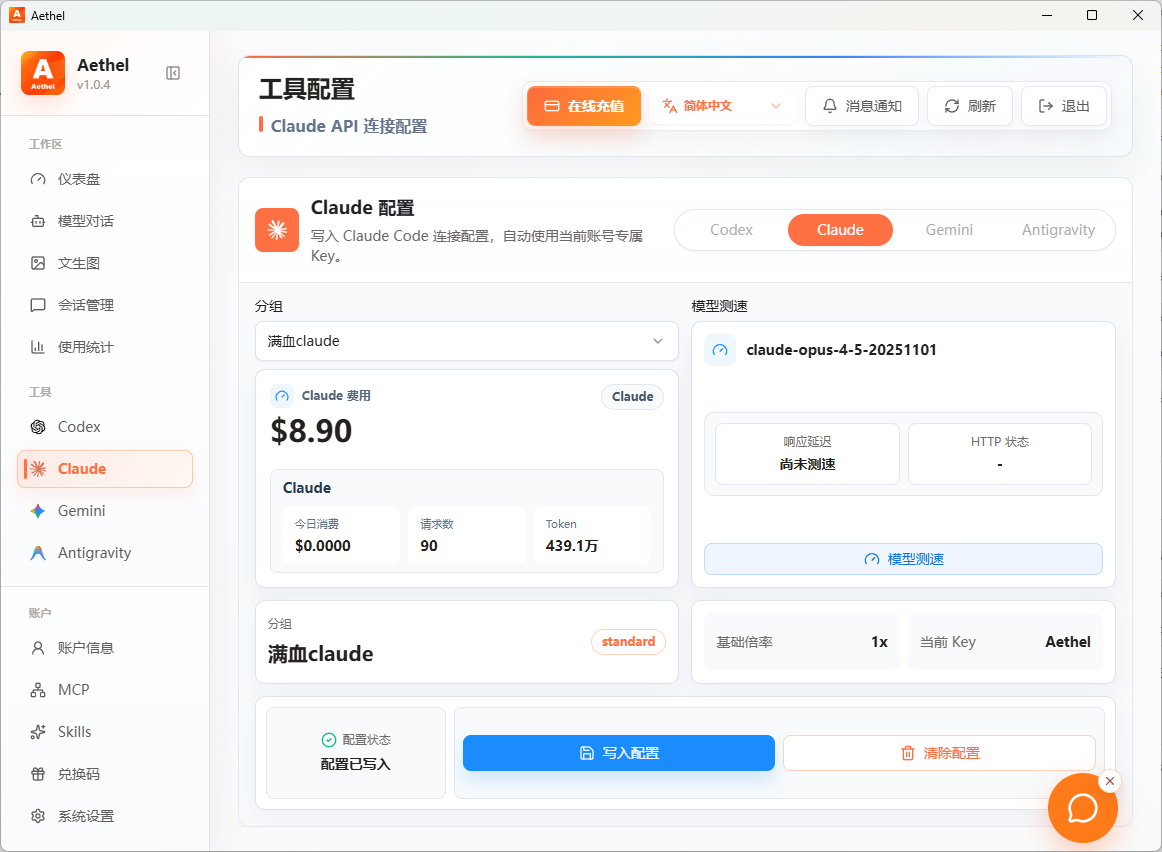
Task: Open 模型对话 from the sidebar
Action: (104, 221)
